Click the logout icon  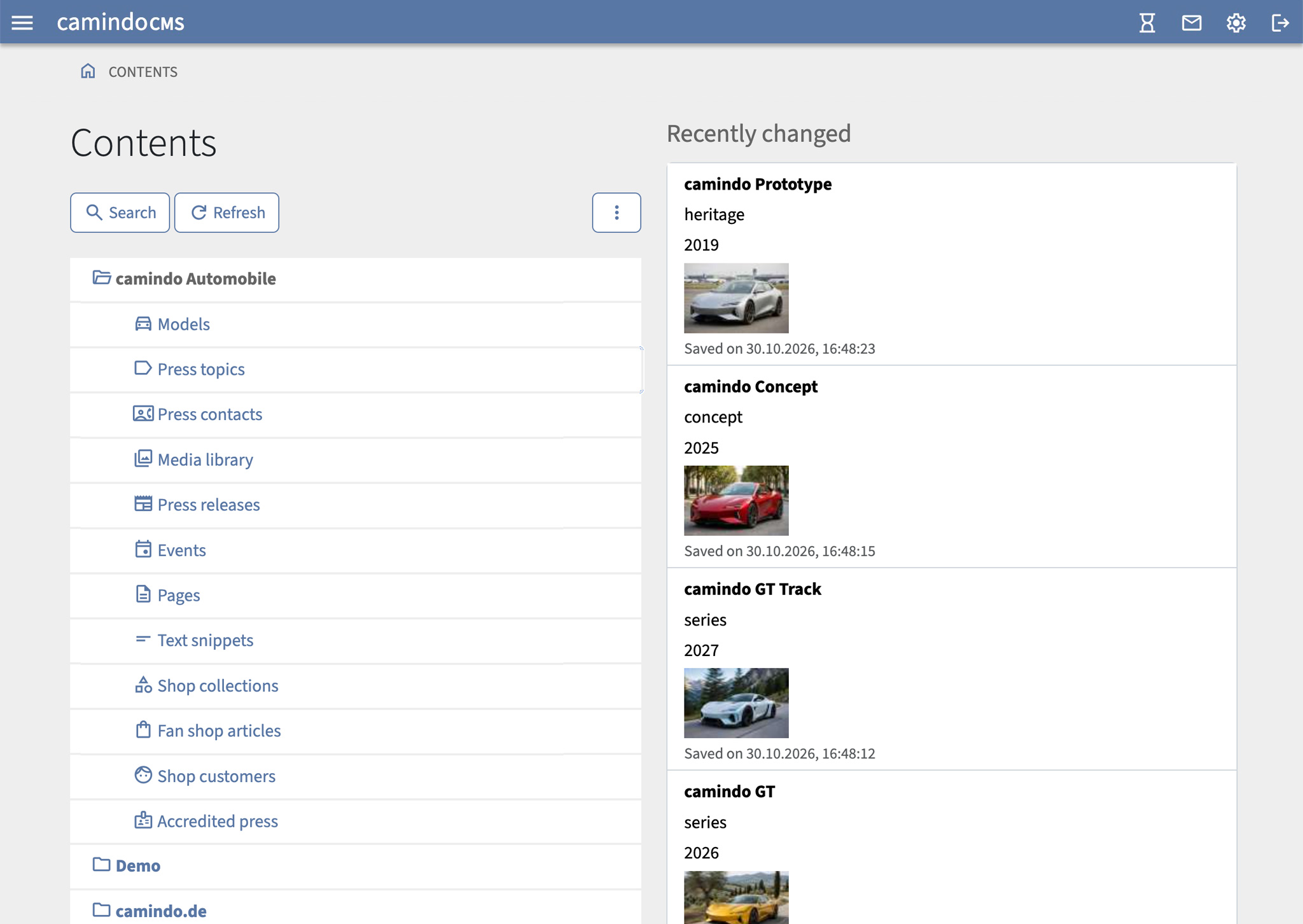1280,23
